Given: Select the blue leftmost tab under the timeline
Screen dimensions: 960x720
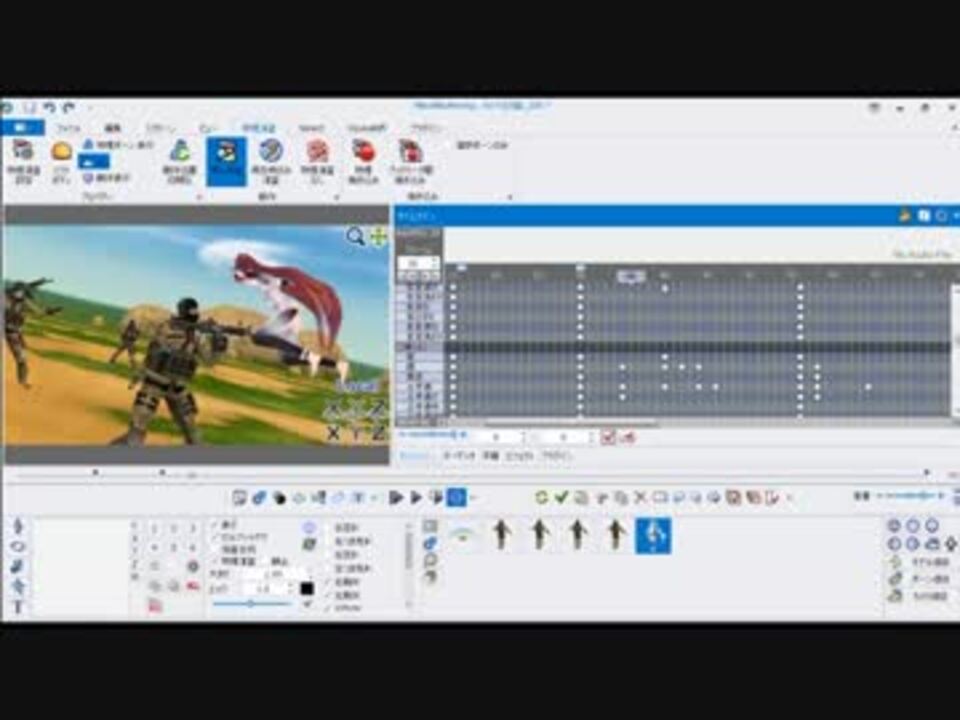Looking at the screenshot, I should point(415,456).
